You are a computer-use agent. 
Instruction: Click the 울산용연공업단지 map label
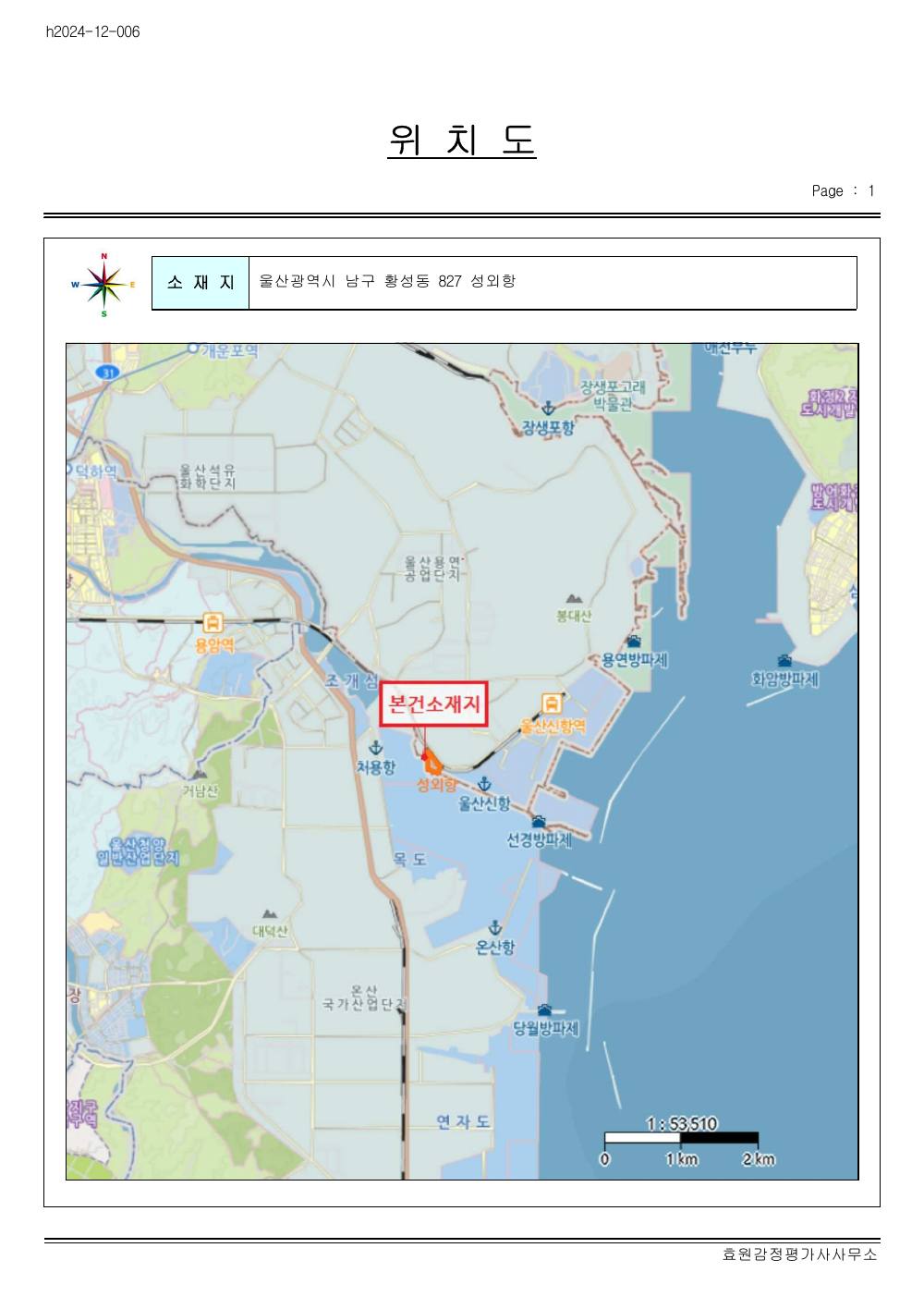tap(432, 569)
